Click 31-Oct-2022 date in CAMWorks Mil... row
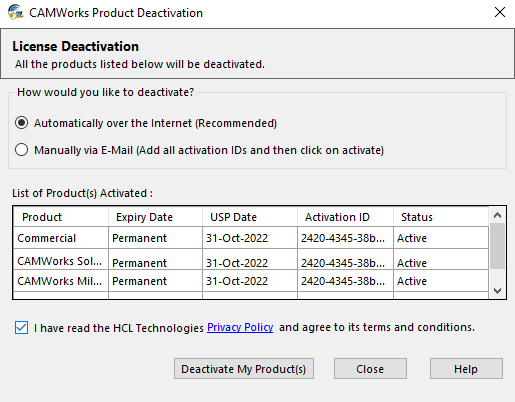 point(250,281)
